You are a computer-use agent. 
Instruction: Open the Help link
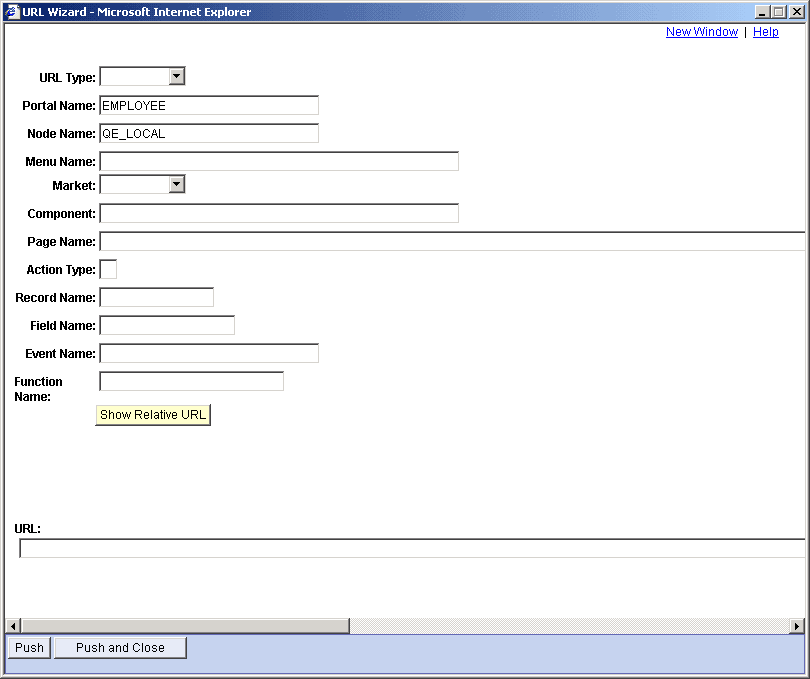tap(765, 31)
